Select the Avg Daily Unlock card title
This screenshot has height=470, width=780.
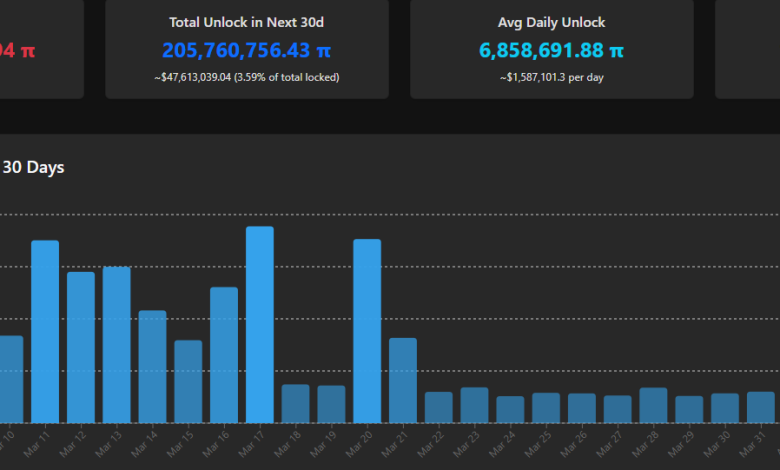tap(551, 21)
